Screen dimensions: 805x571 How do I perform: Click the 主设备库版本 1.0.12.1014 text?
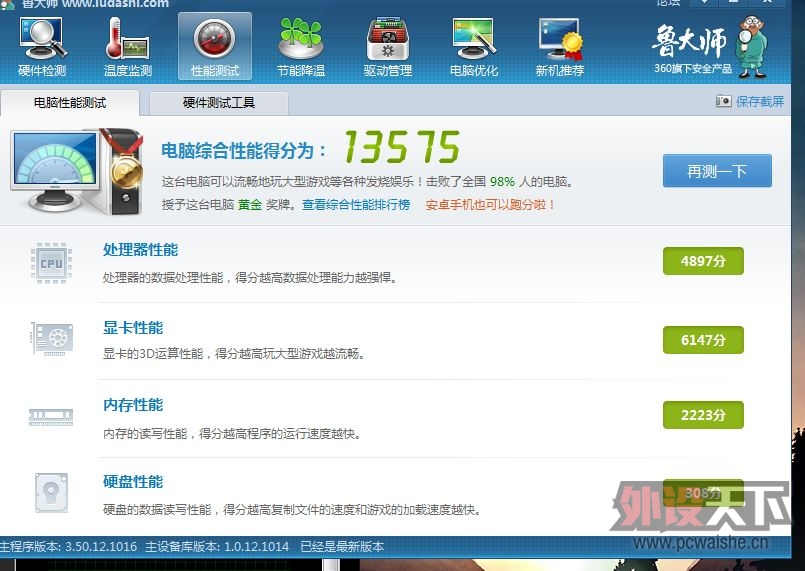217,546
